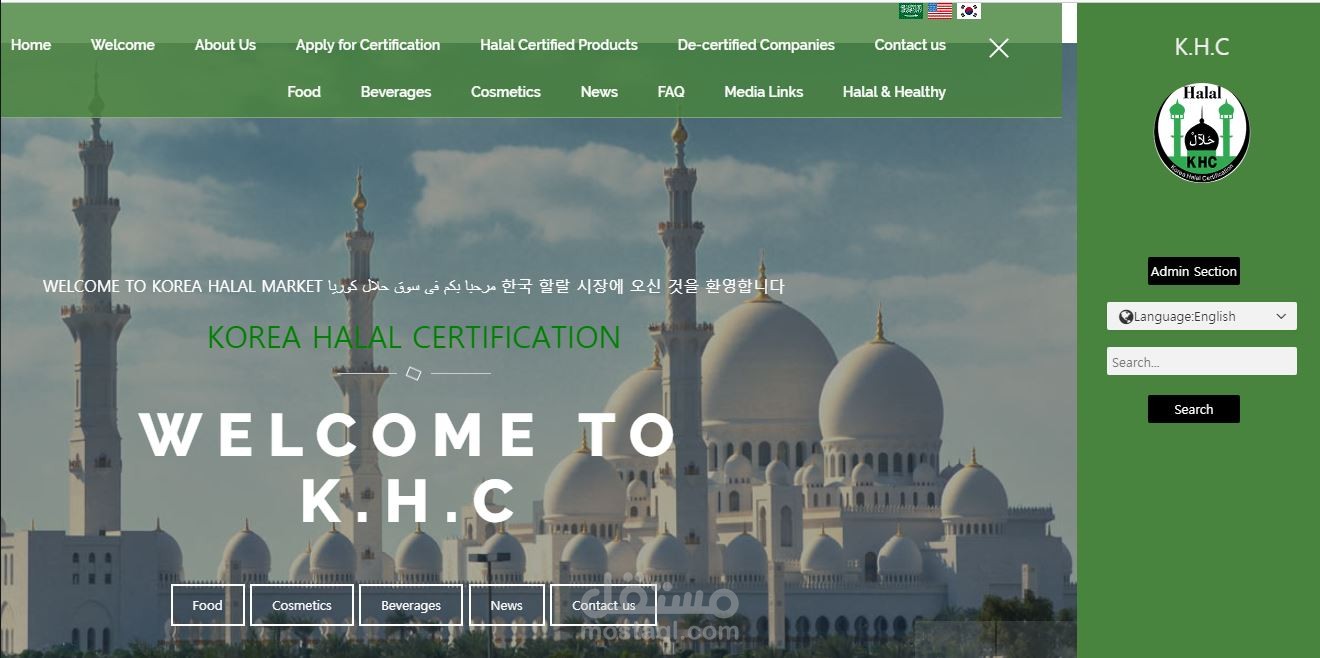Open the Language:English dropdown
The height and width of the screenshot is (658, 1320).
click(x=1202, y=316)
